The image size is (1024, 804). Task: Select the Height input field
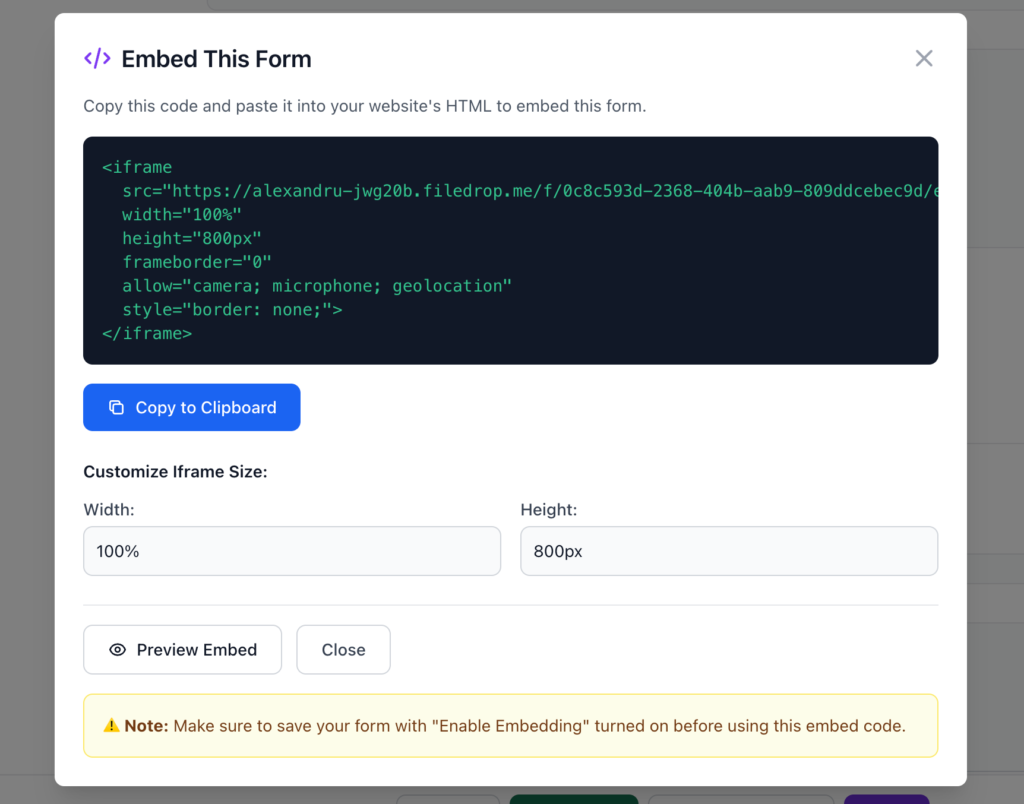[728, 550]
